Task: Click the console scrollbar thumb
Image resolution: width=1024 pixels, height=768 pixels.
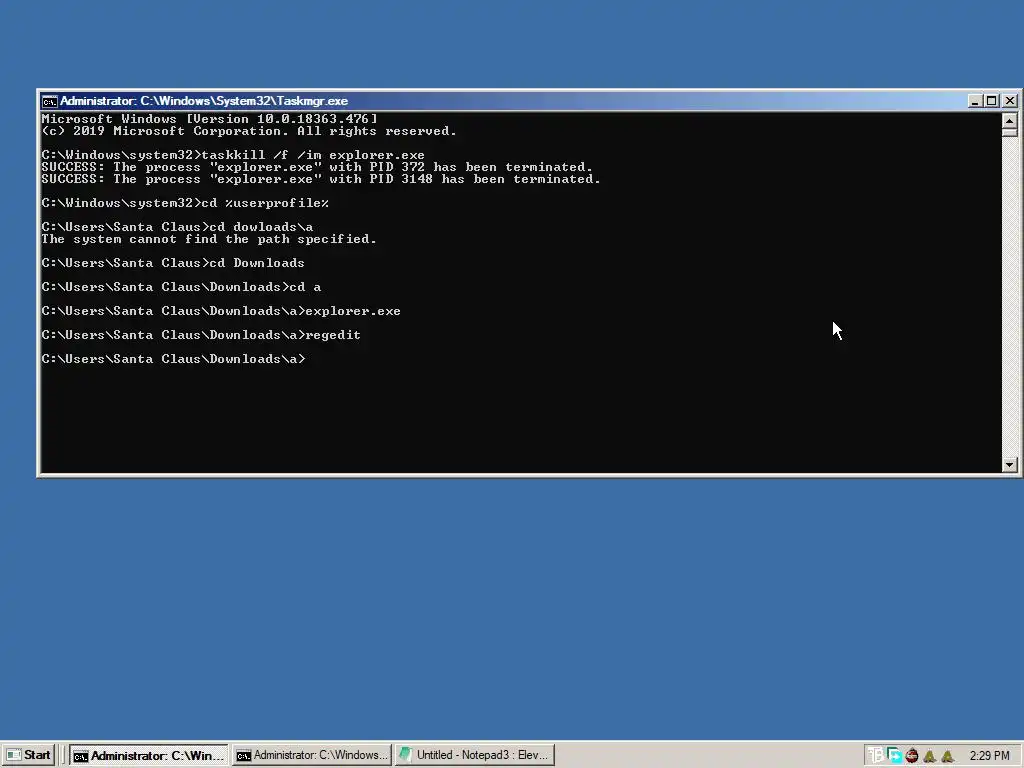Action: point(1010,132)
